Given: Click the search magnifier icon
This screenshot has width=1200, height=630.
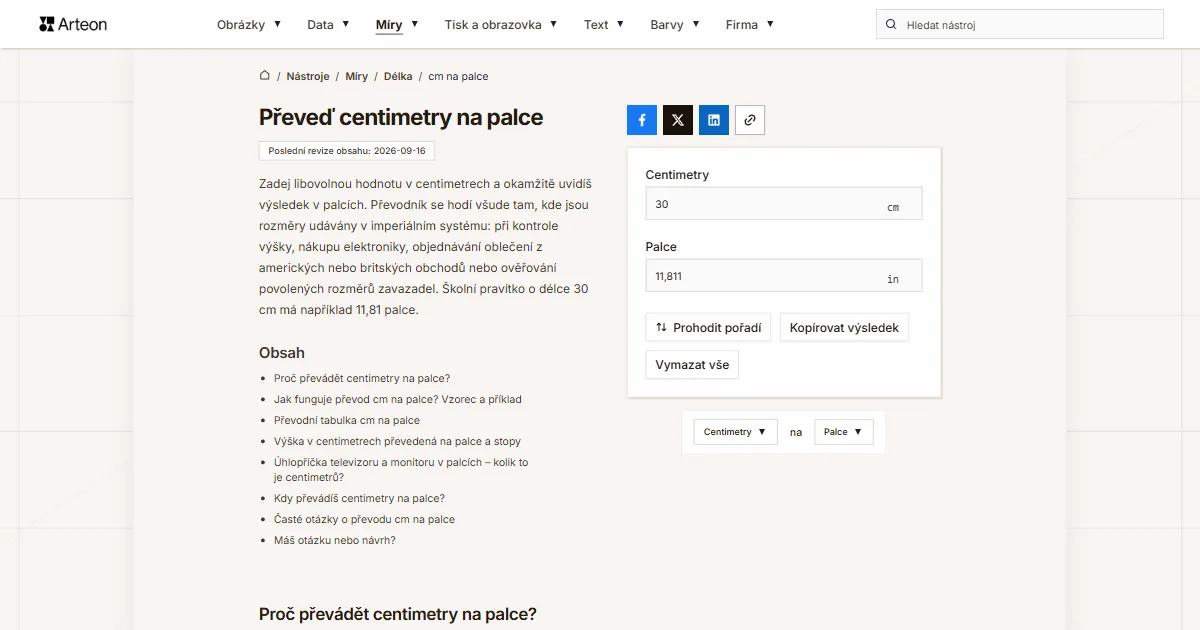Looking at the screenshot, I should tap(891, 24).
